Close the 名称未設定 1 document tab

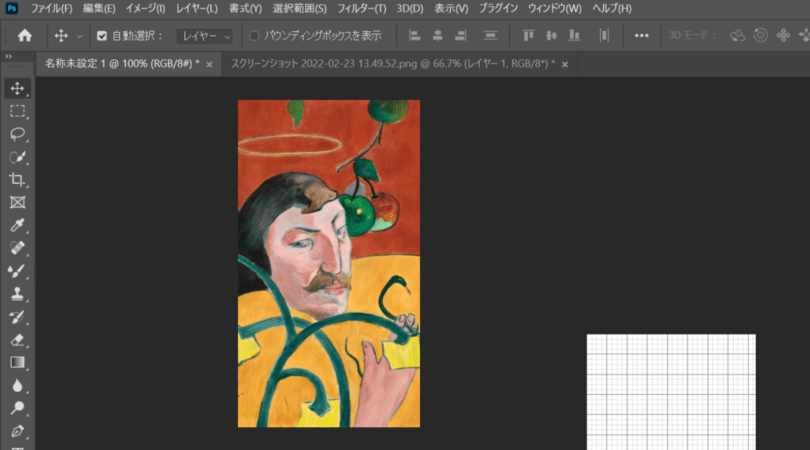209,63
